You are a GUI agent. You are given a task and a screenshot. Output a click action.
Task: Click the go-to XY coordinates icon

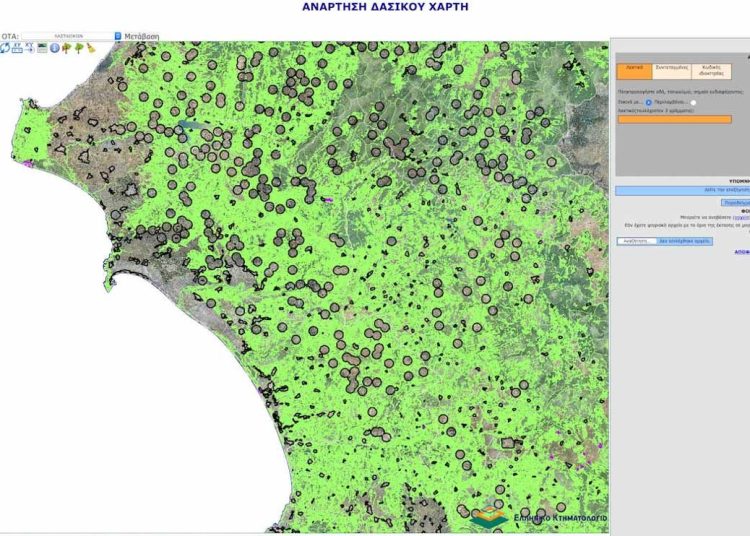click(30, 48)
